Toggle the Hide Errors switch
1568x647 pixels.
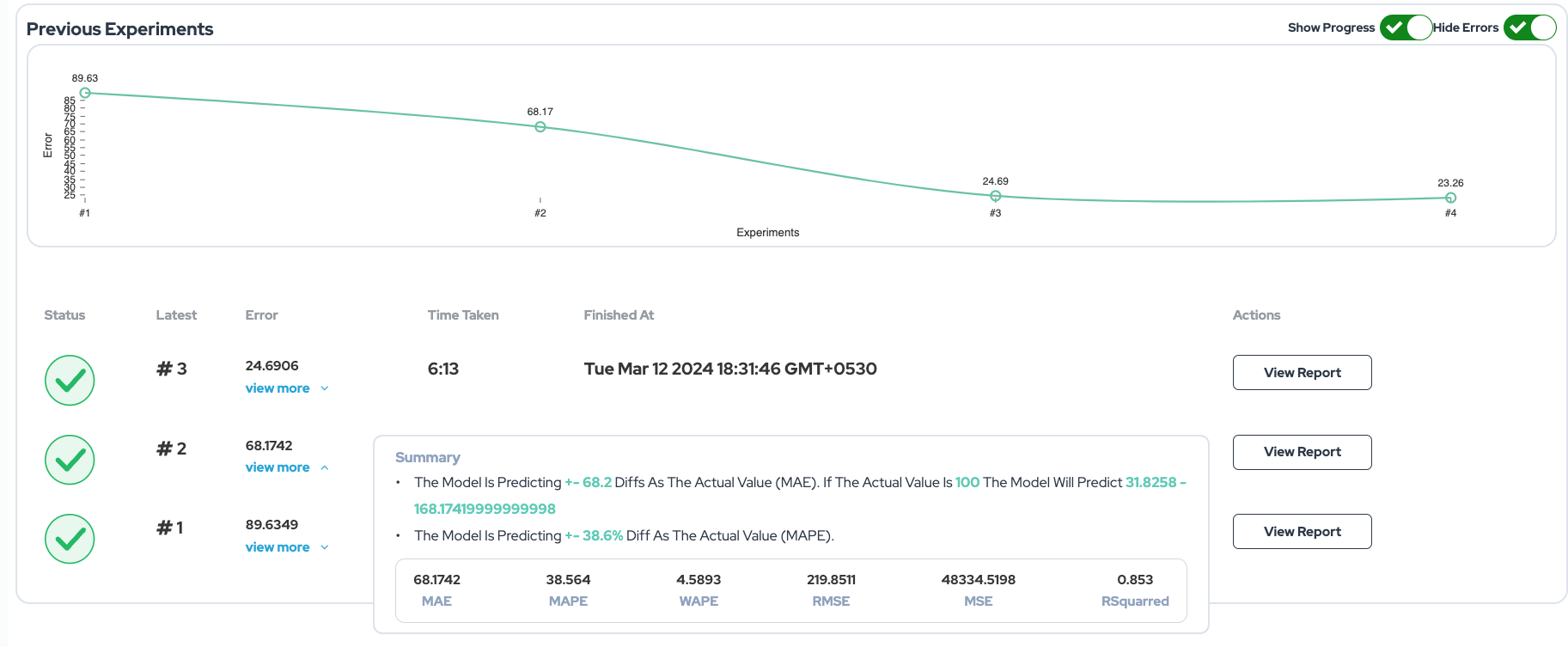coord(1529,27)
